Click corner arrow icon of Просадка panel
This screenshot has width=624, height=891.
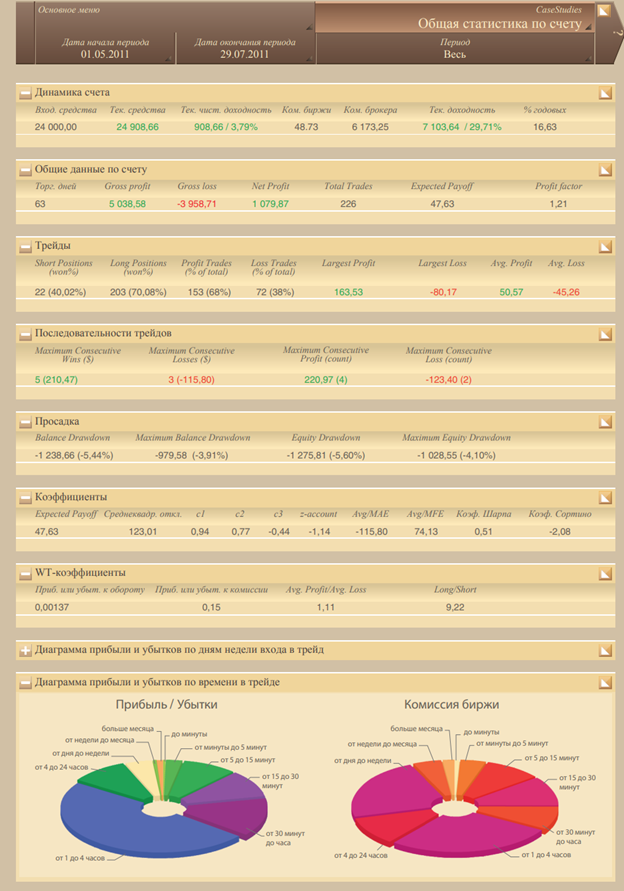pyautogui.click(x=605, y=422)
